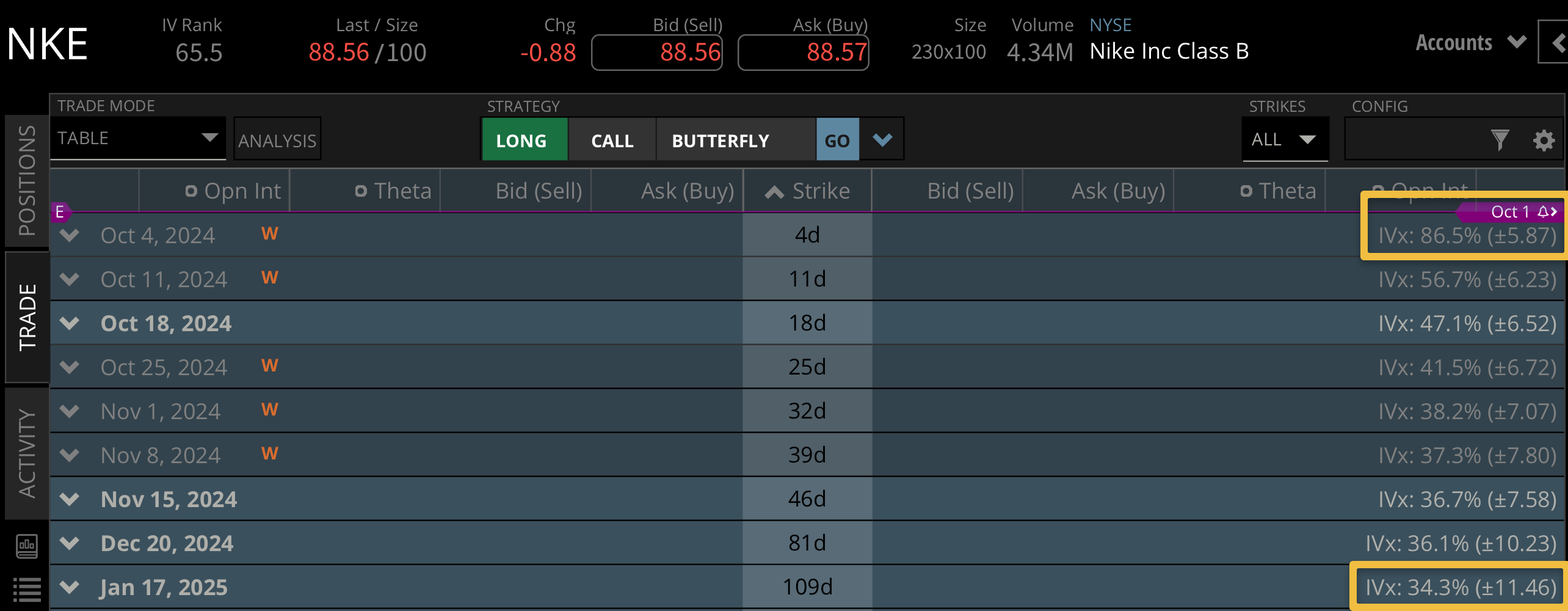
Task: Switch to the Positions tab
Action: coord(27,180)
